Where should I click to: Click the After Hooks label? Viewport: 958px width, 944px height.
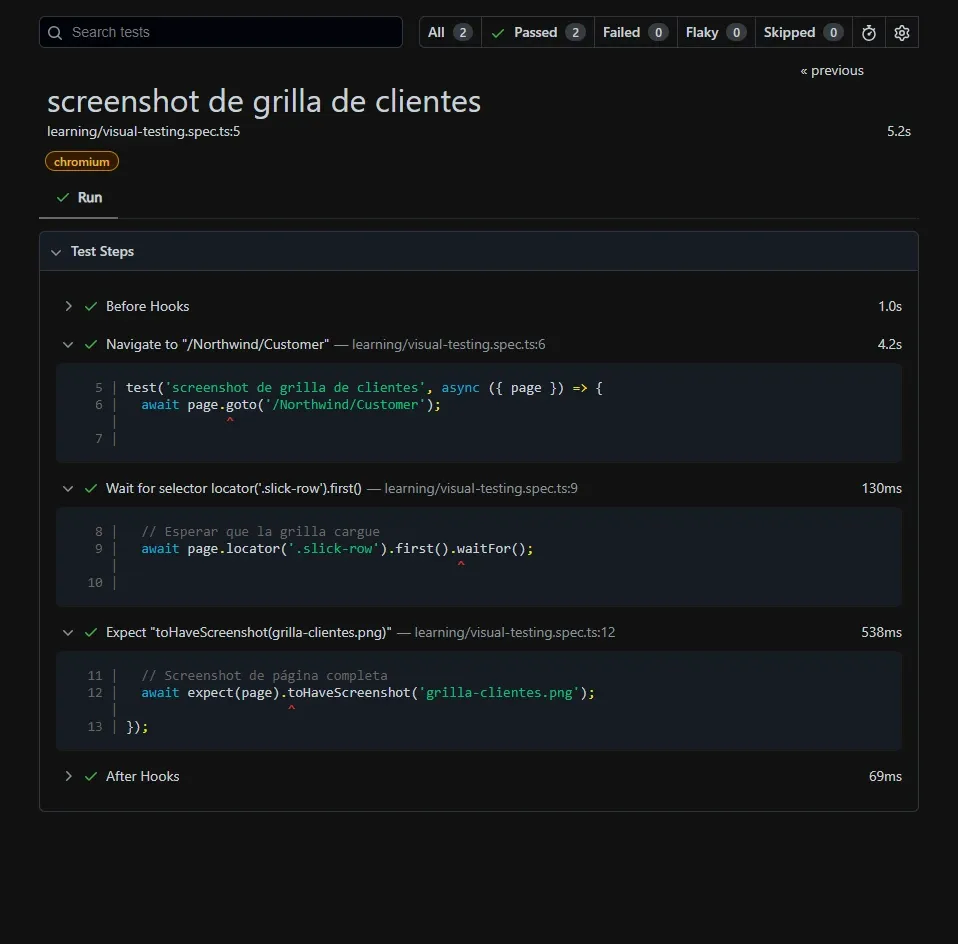click(x=142, y=776)
